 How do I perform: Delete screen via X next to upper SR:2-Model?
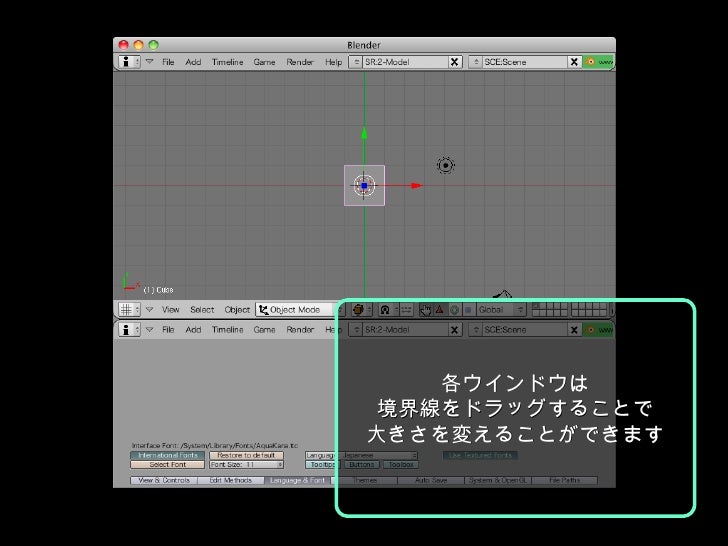[455, 62]
